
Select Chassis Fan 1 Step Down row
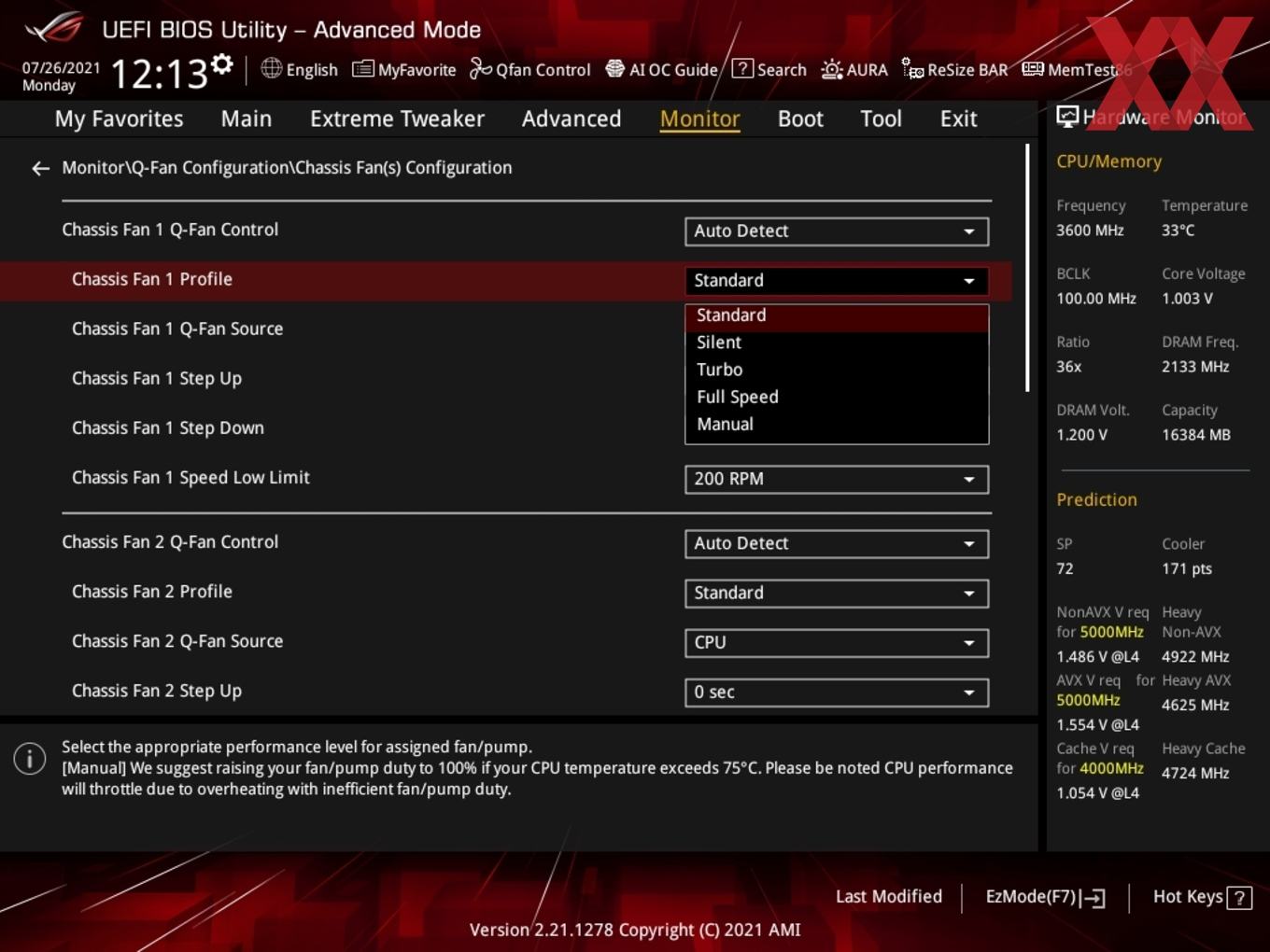[504, 427]
